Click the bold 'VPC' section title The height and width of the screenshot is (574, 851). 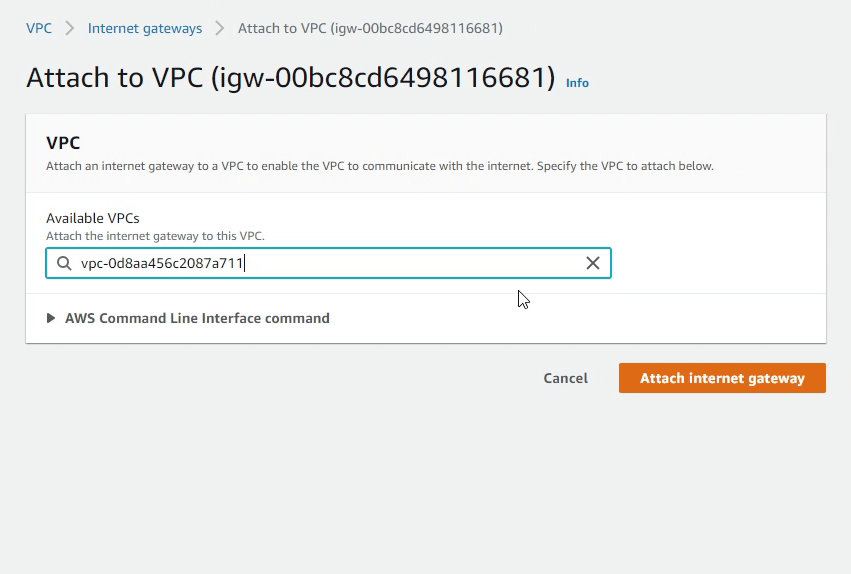63,143
